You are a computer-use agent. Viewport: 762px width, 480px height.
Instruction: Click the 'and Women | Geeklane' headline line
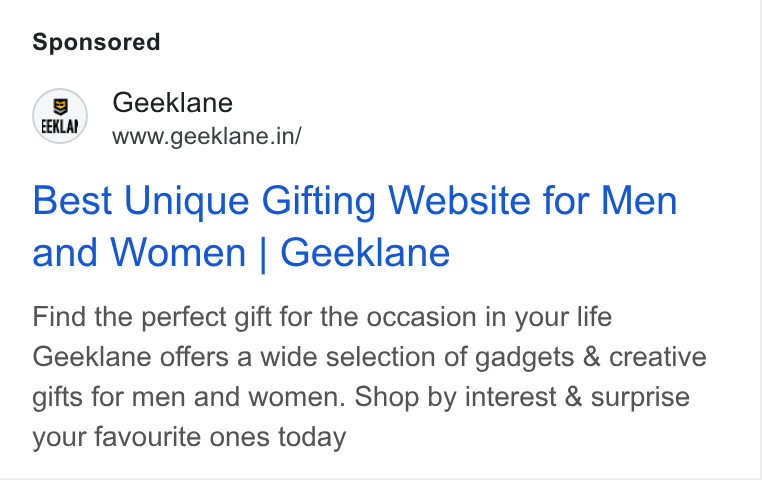tap(241, 253)
